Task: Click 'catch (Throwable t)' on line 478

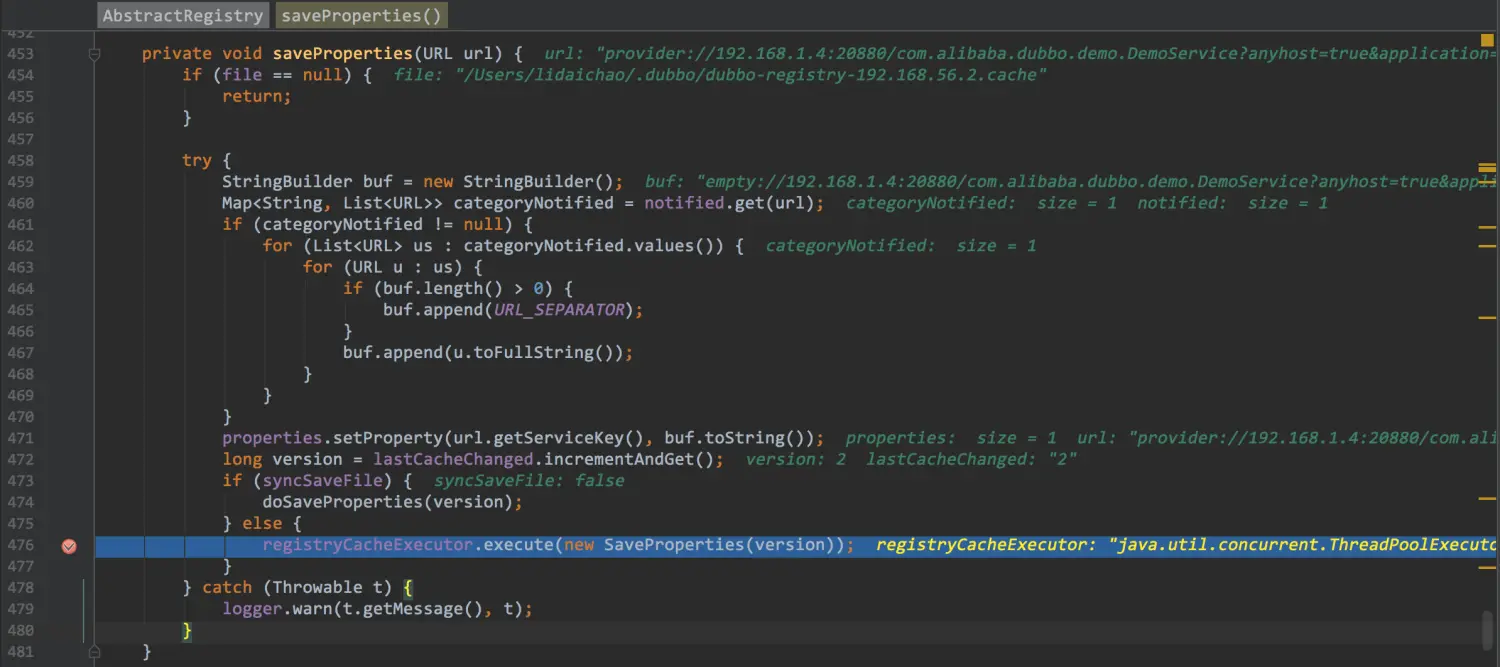Action: tap(297, 587)
